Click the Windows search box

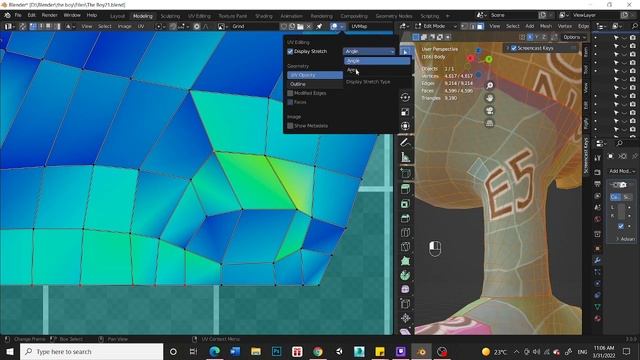[91, 352]
